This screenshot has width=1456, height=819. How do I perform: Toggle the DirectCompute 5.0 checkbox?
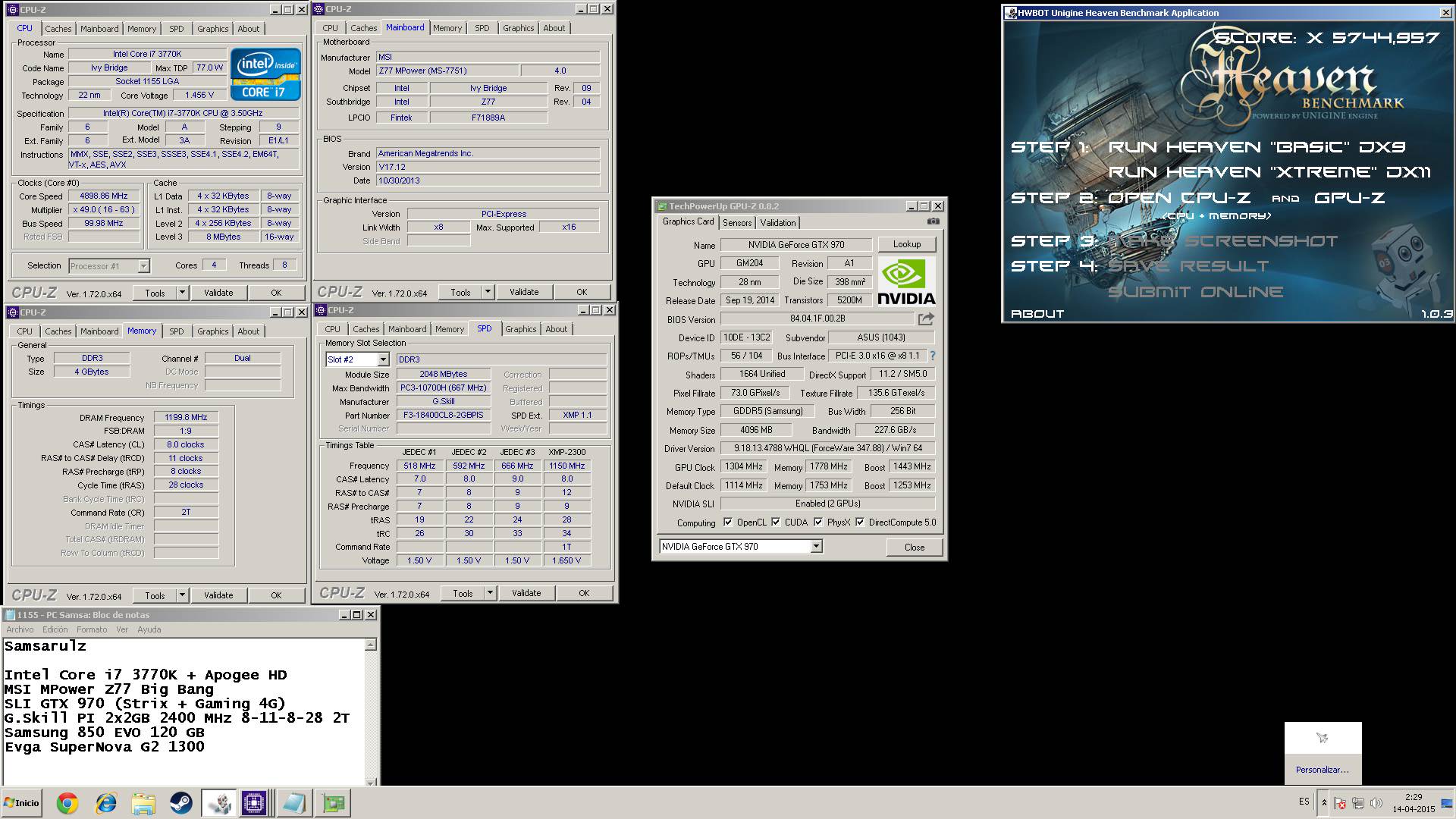click(860, 522)
